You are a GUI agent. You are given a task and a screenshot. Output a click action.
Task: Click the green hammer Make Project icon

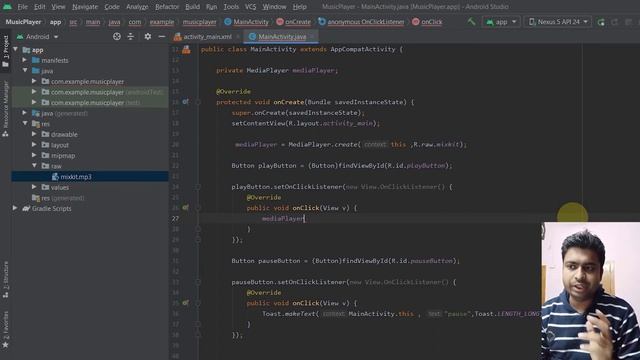471,22
